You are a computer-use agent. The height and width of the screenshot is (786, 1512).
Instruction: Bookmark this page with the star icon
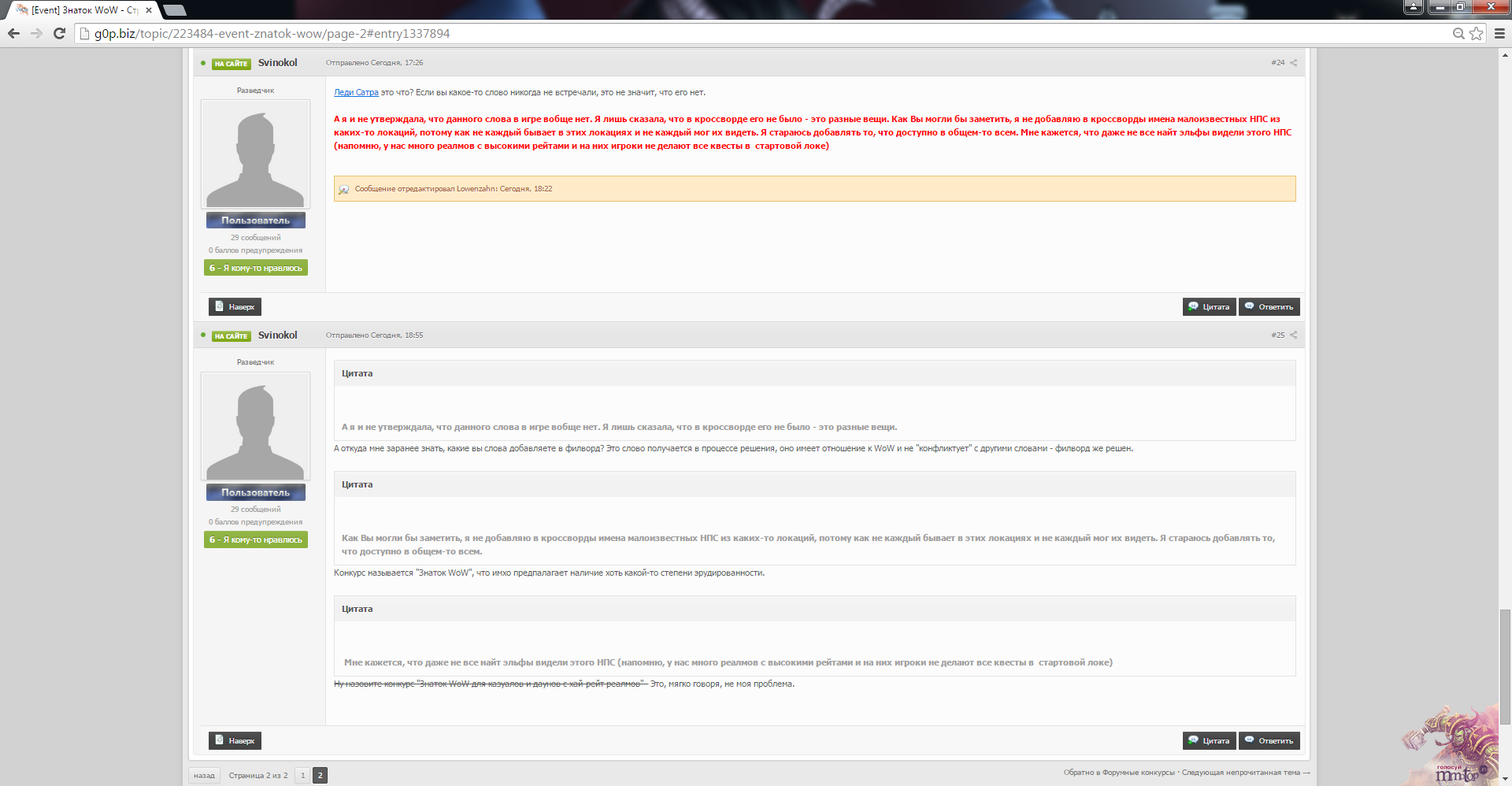click(1477, 33)
